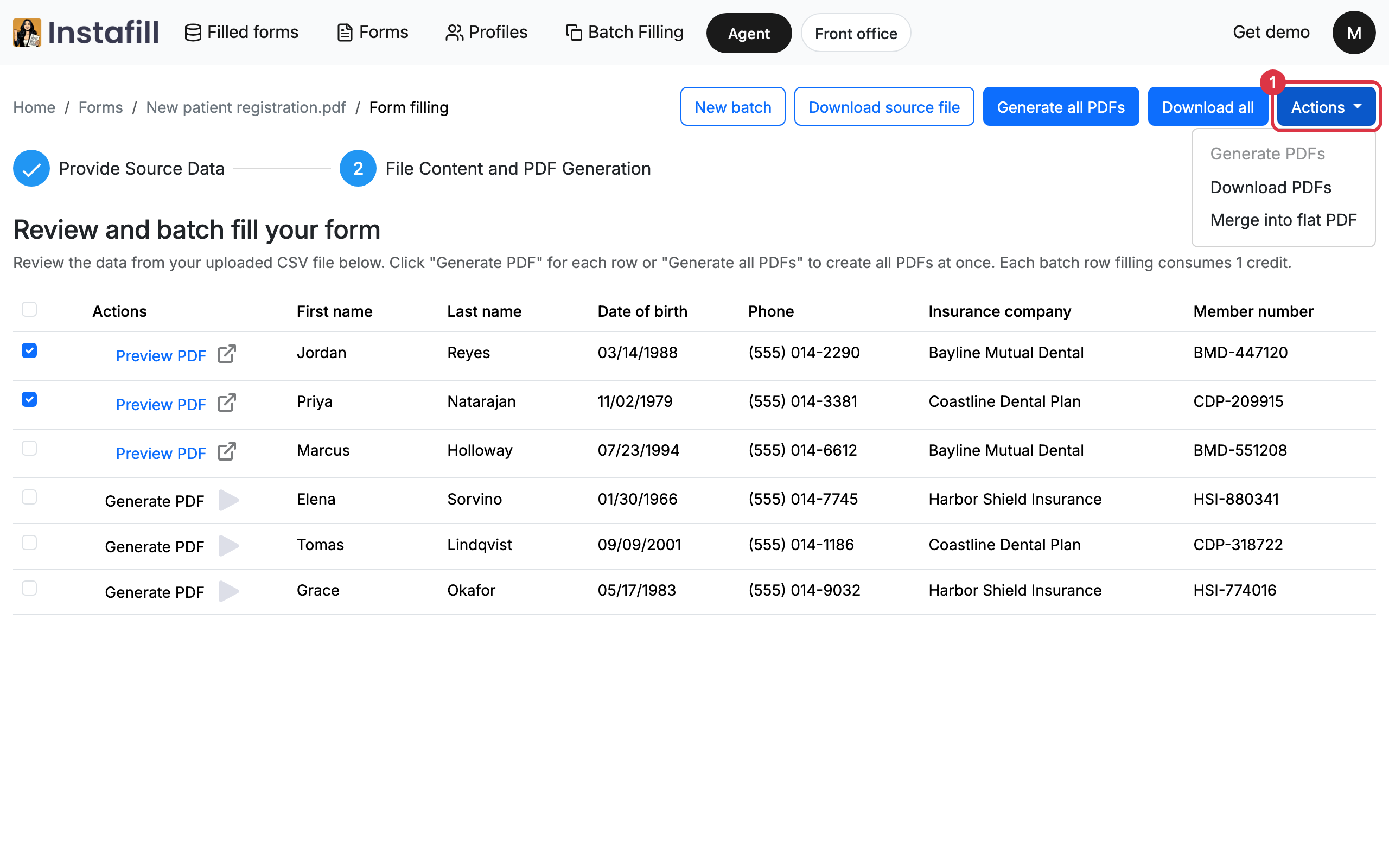Click Generate all PDFs button
The width and height of the screenshot is (1389, 868).
1061,107
